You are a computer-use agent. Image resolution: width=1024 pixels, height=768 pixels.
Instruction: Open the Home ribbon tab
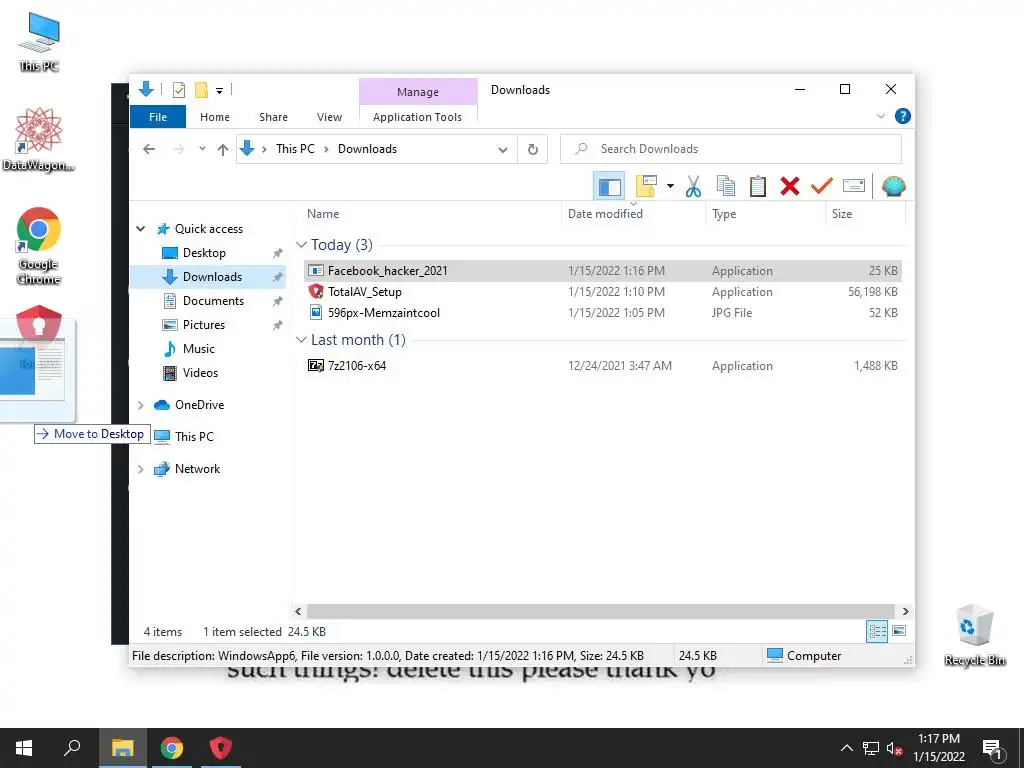[215, 117]
